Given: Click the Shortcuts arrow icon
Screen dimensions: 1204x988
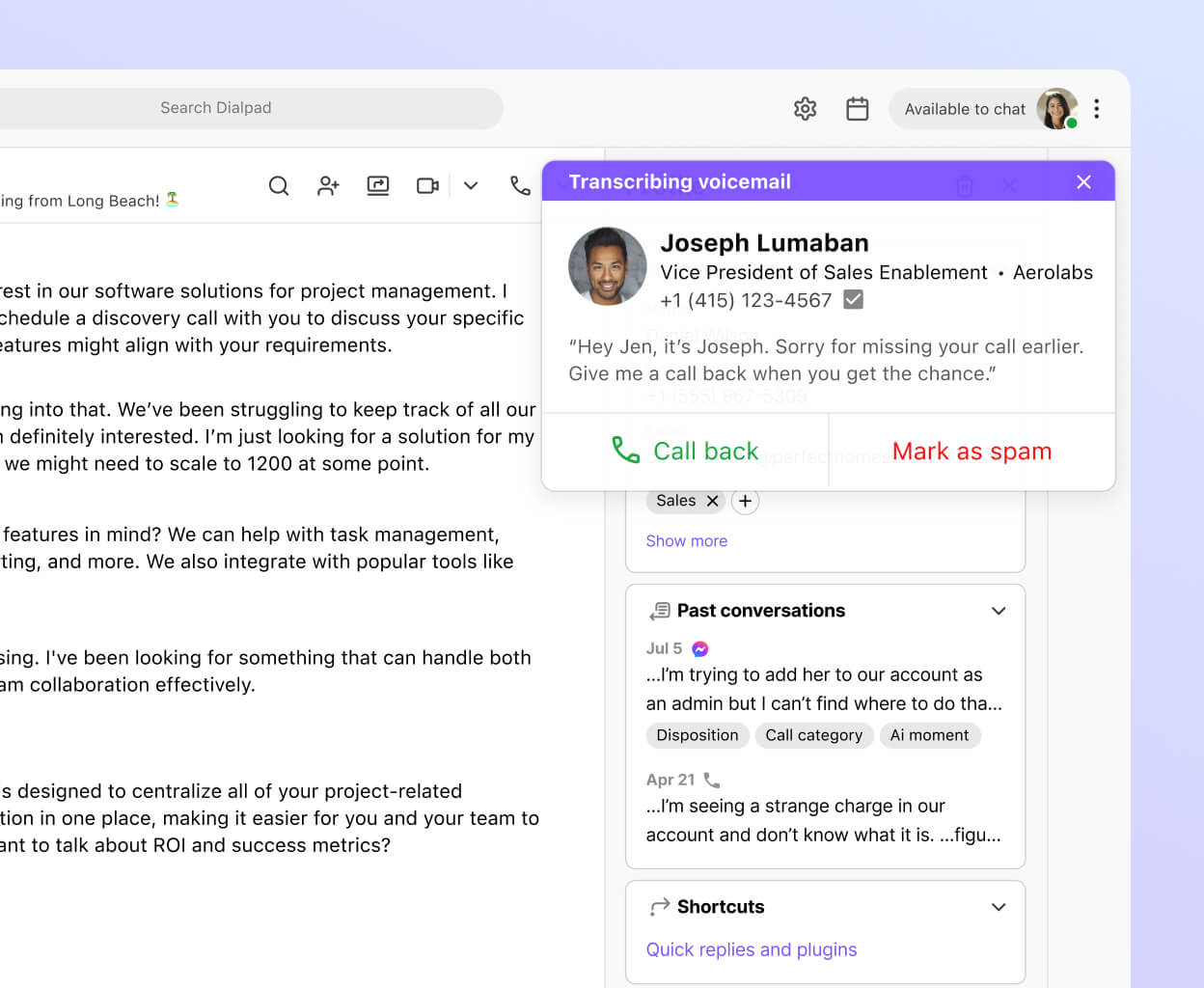Looking at the screenshot, I should tap(660, 907).
